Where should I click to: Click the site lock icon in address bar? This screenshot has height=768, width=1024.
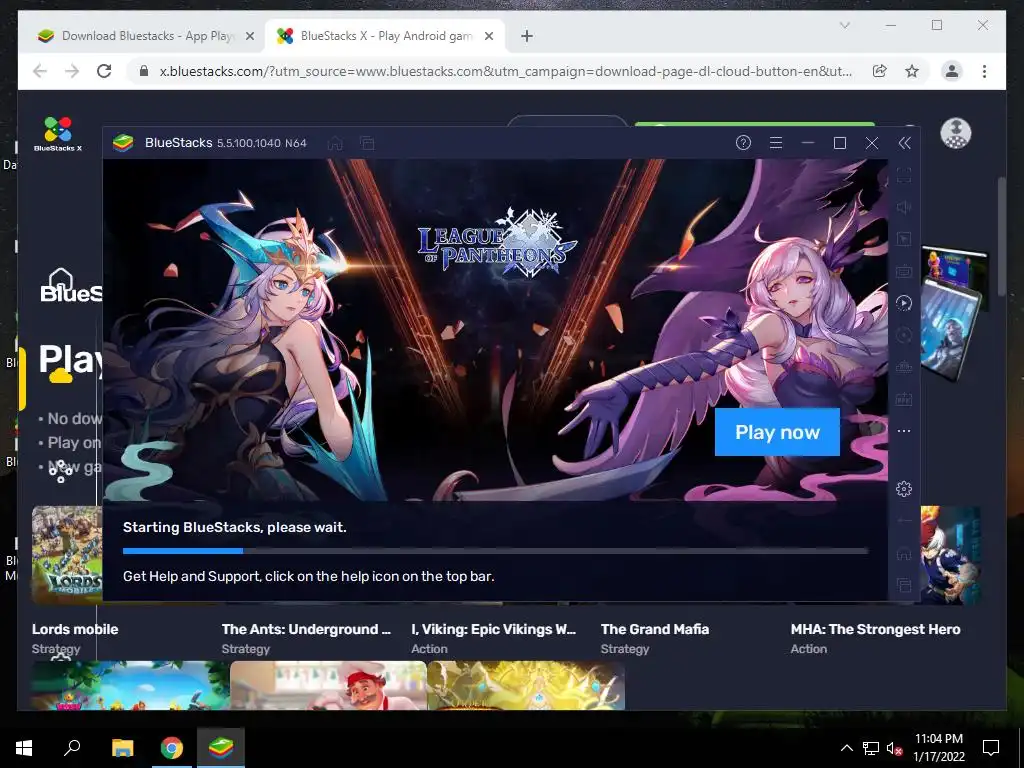pyautogui.click(x=144, y=71)
